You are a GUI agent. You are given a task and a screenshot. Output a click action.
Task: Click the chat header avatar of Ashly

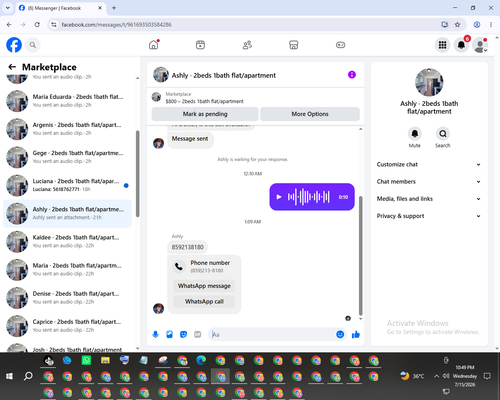coord(161,75)
